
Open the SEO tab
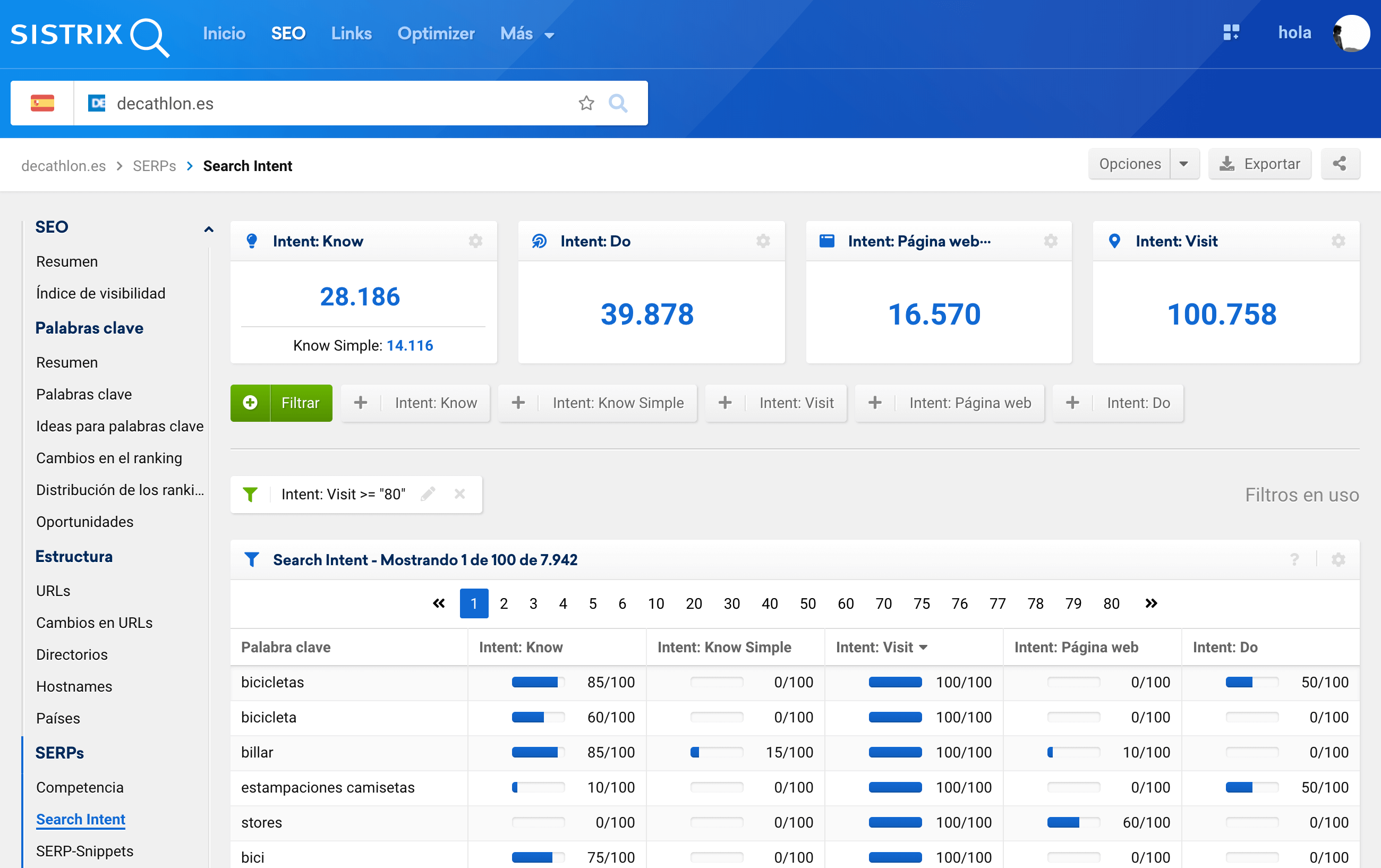(288, 33)
